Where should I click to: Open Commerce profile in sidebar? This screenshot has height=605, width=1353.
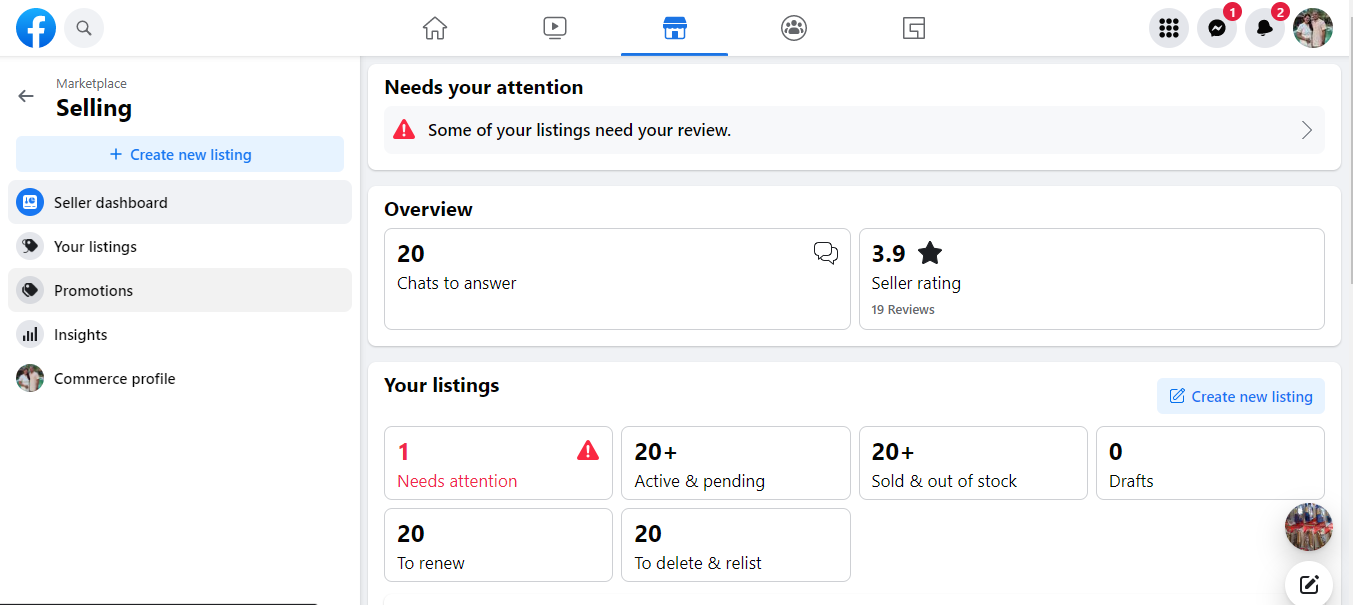coord(114,379)
